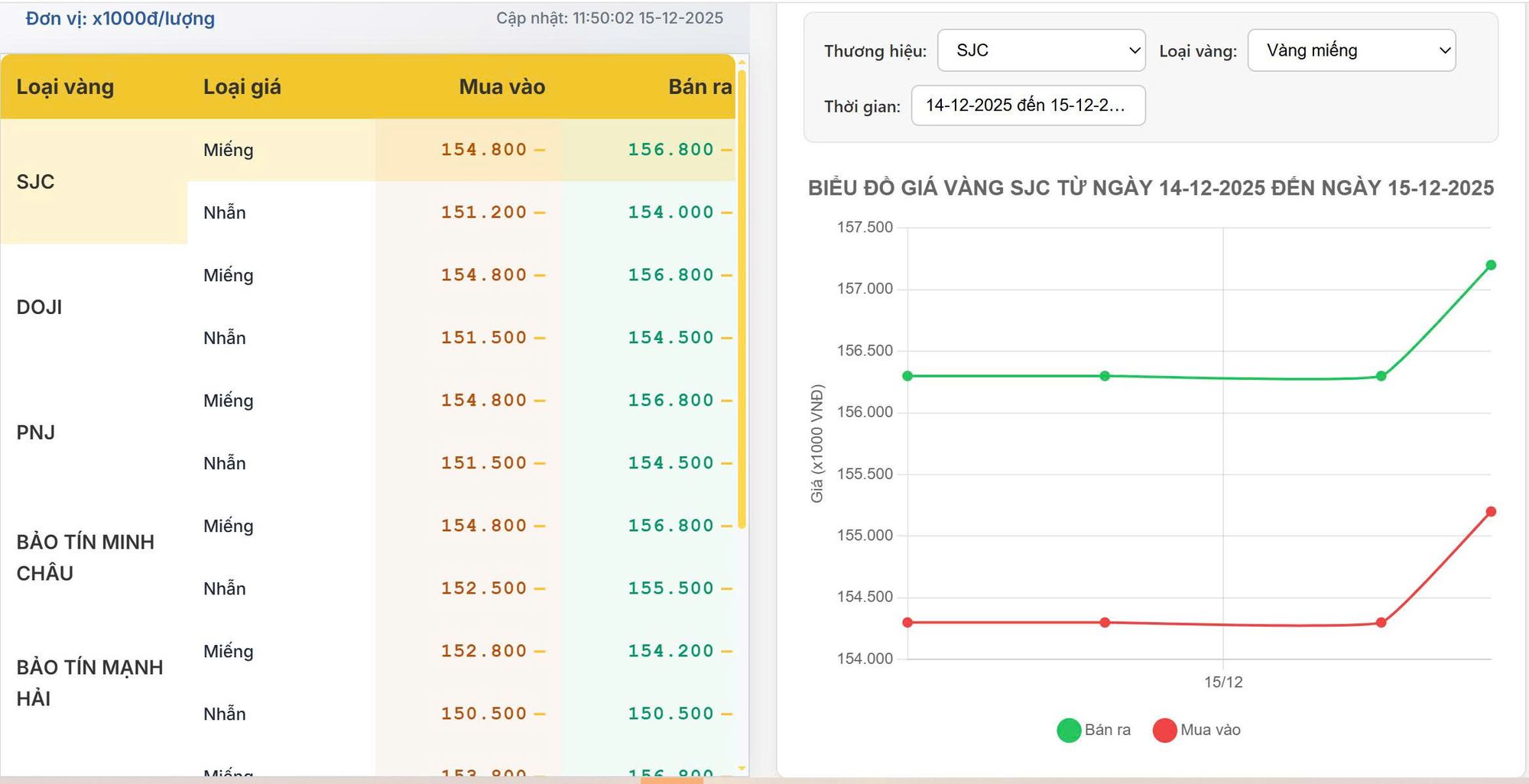Click scroll down arrow of price table
Screen dimensions: 1529x784
742,768
